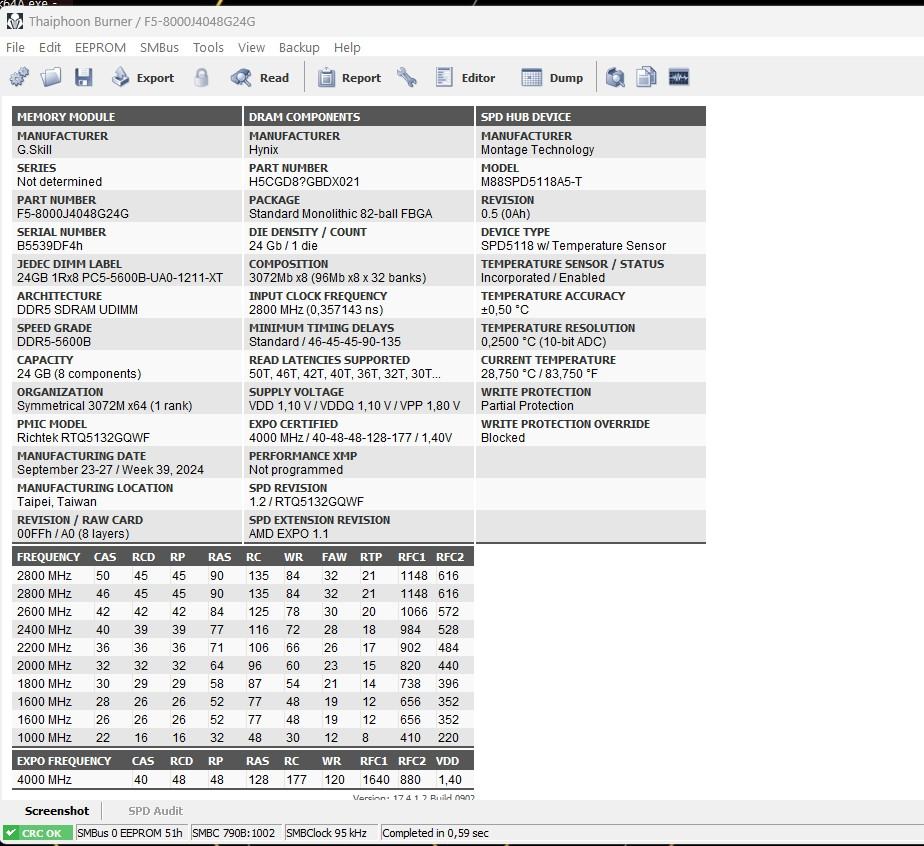Click the Export toolbar icon
The height and width of the screenshot is (846, 924).
click(x=121, y=77)
